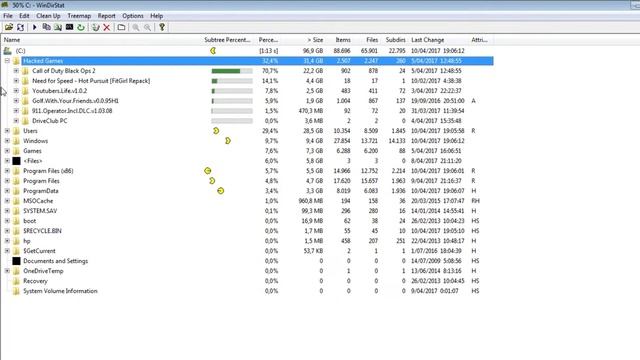
Task: Click the folder icon beside System Volume Information
Action: point(16,291)
